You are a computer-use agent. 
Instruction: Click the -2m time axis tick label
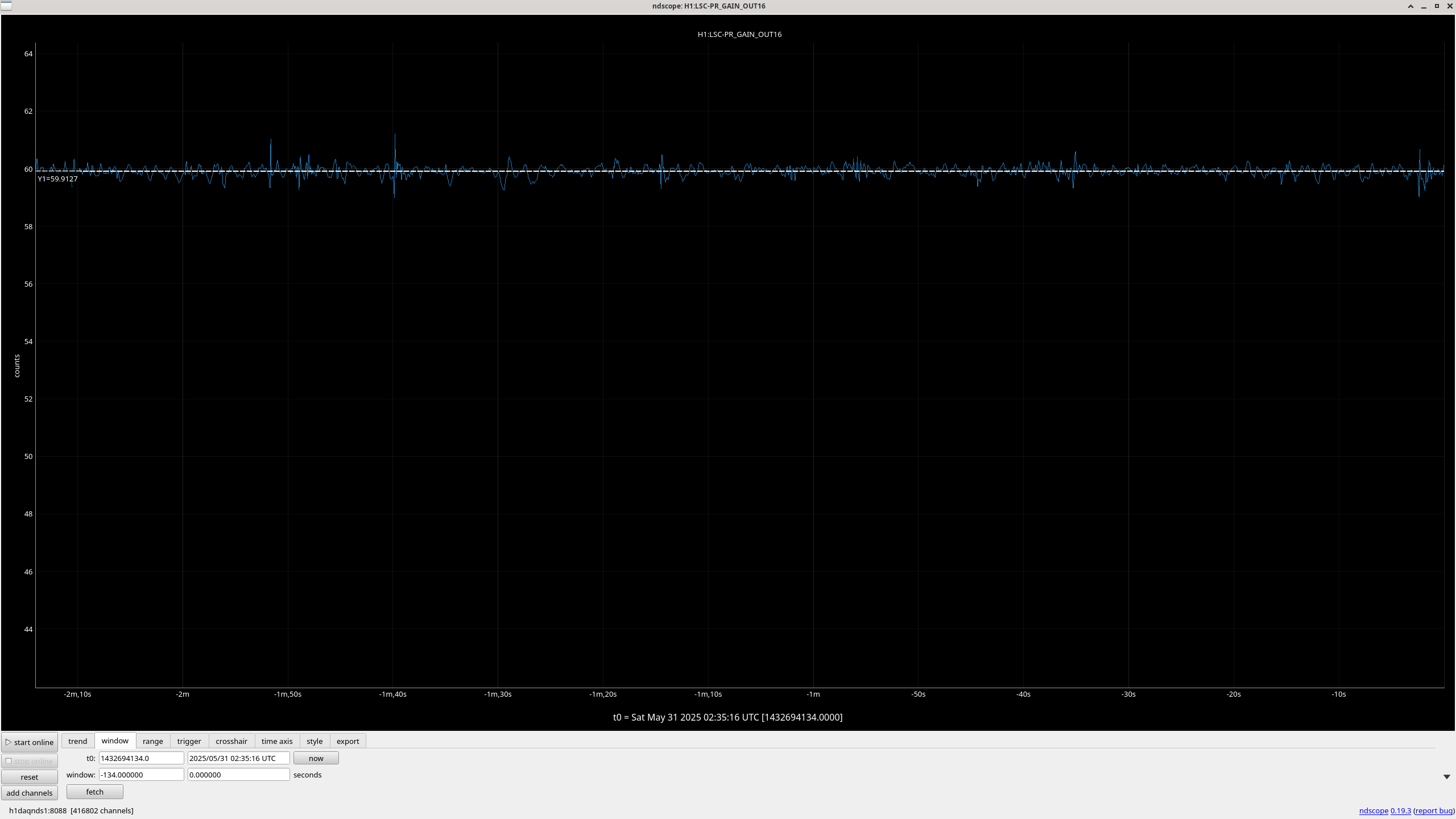click(183, 694)
